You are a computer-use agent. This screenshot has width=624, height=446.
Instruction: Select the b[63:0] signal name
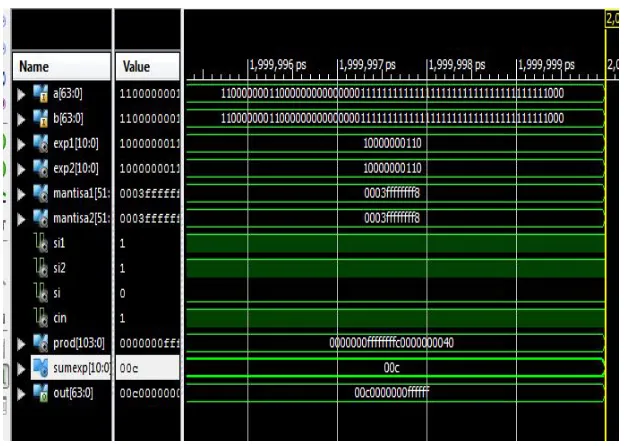click(x=68, y=119)
